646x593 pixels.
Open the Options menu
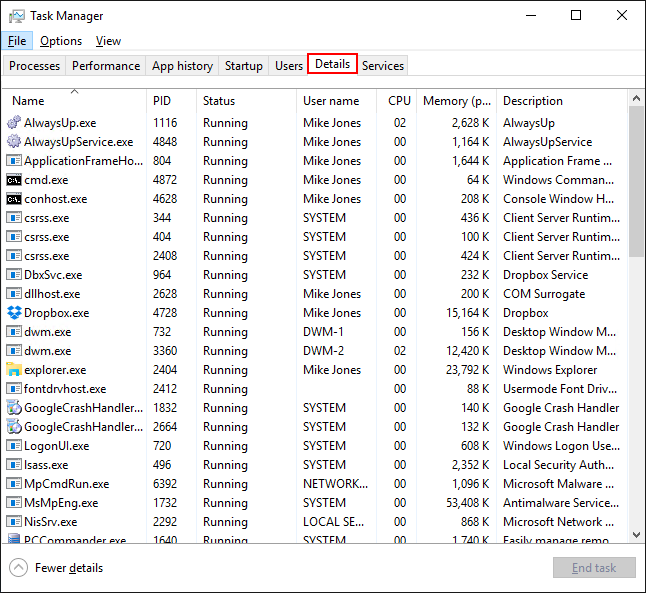tap(61, 41)
